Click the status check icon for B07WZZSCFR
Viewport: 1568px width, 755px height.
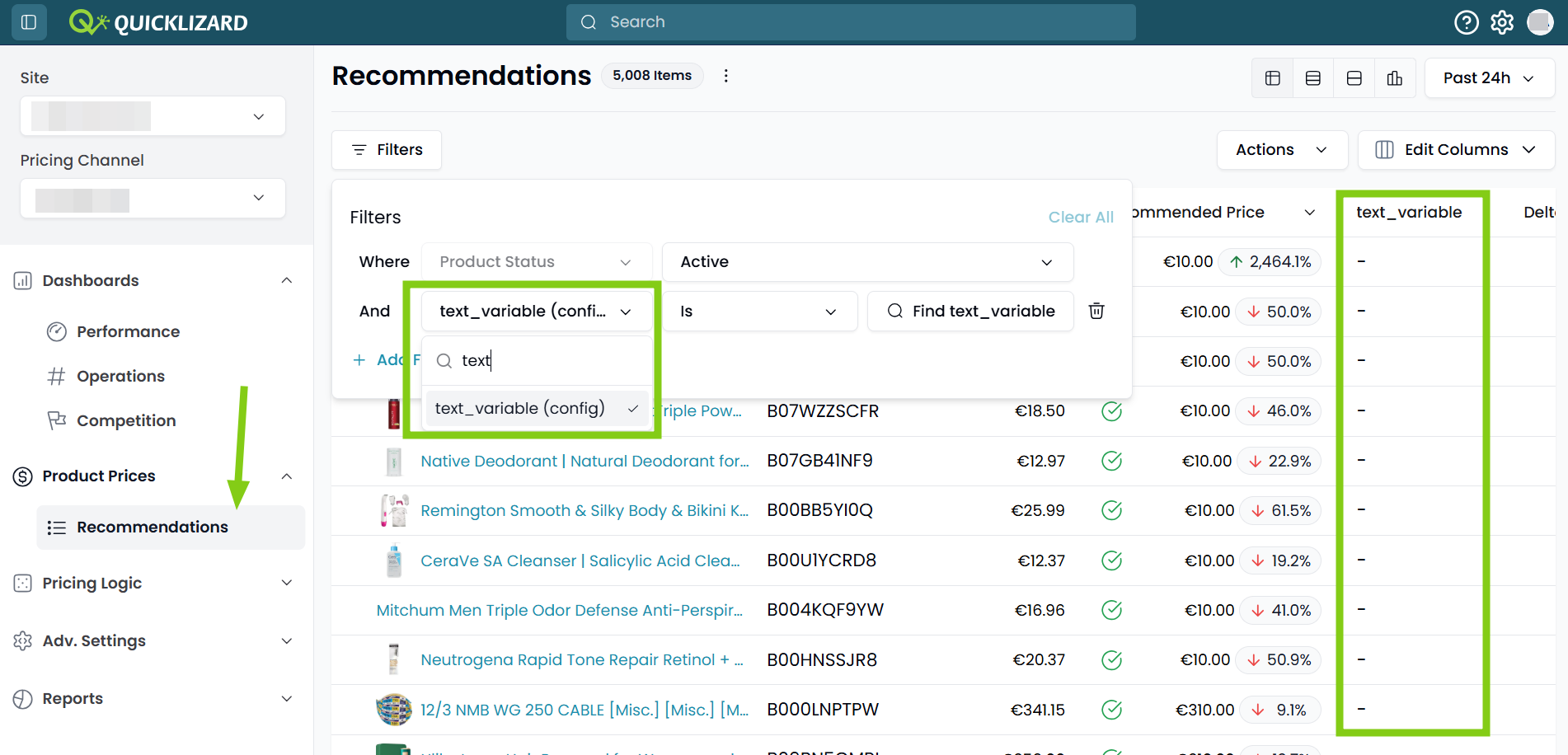click(x=1111, y=411)
